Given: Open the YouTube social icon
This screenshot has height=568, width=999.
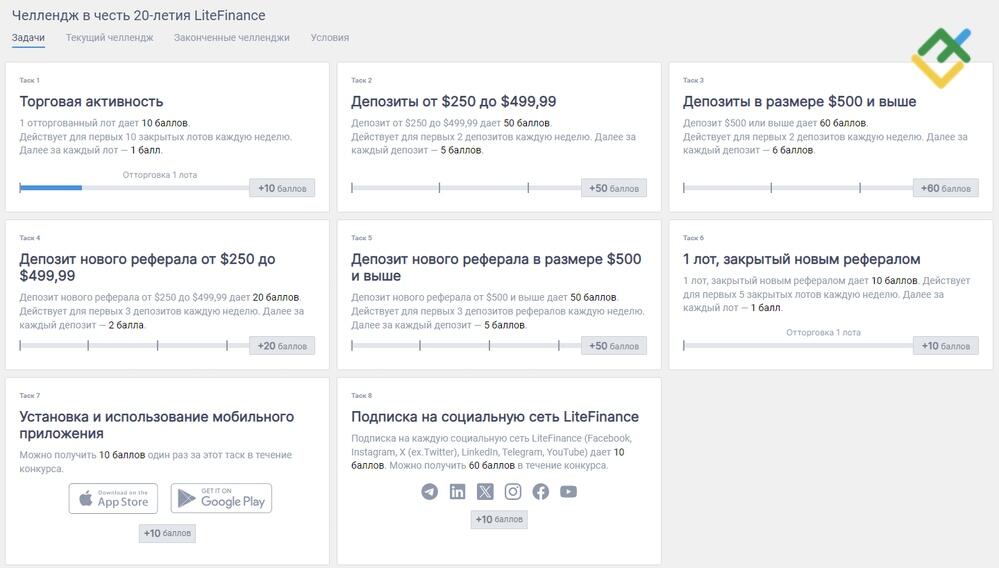Looking at the screenshot, I should (x=568, y=492).
